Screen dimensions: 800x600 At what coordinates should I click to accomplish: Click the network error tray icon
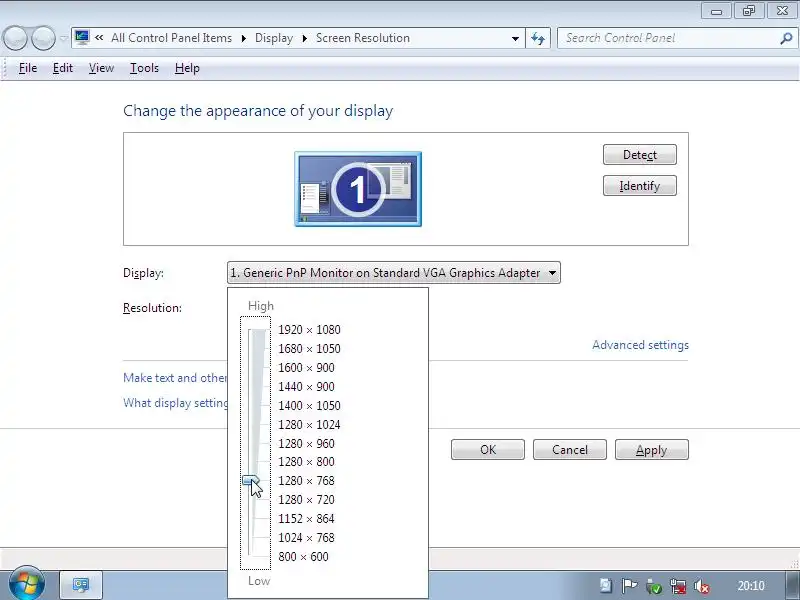678,586
